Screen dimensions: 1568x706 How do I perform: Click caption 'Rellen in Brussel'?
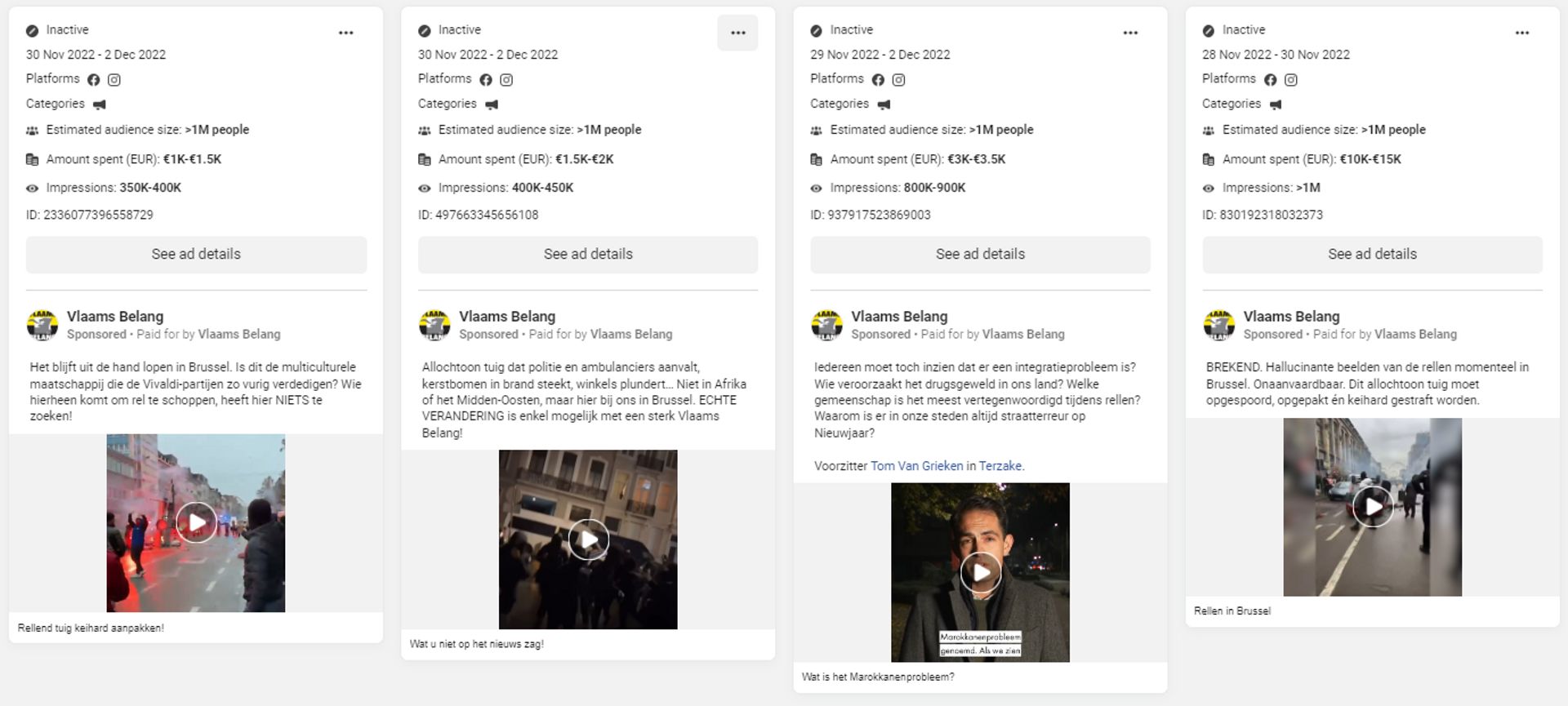click(x=1232, y=611)
